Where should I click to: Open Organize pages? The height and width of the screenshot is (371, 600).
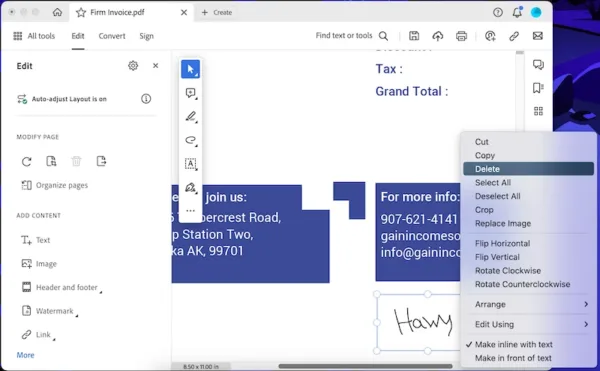coord(54,185)
